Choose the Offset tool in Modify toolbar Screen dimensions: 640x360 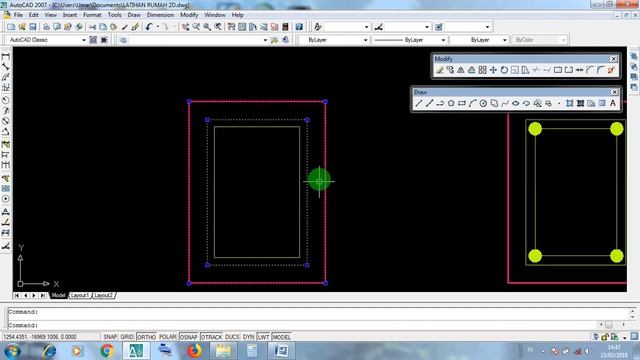(471, 70)
